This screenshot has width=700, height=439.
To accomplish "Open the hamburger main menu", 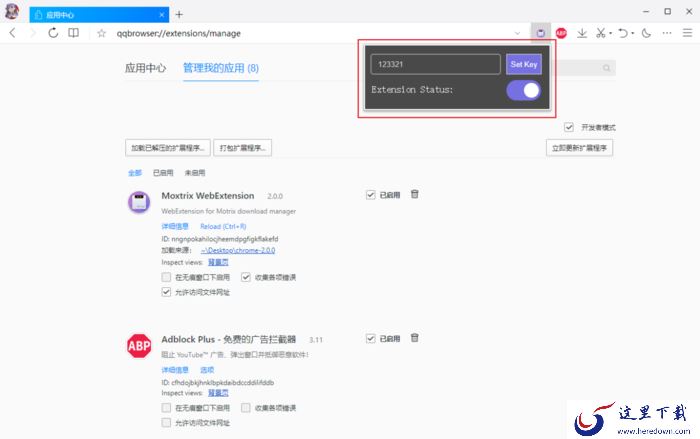I will 688,33.
